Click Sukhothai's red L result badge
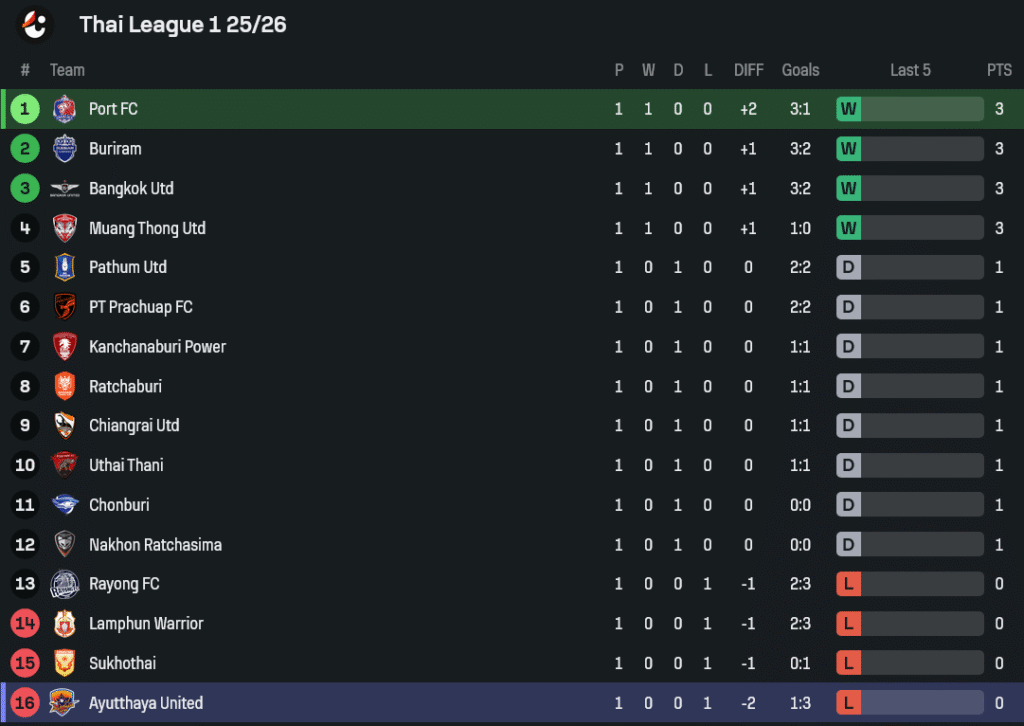This screenshot has height=726, width=1024. (848, 663)
